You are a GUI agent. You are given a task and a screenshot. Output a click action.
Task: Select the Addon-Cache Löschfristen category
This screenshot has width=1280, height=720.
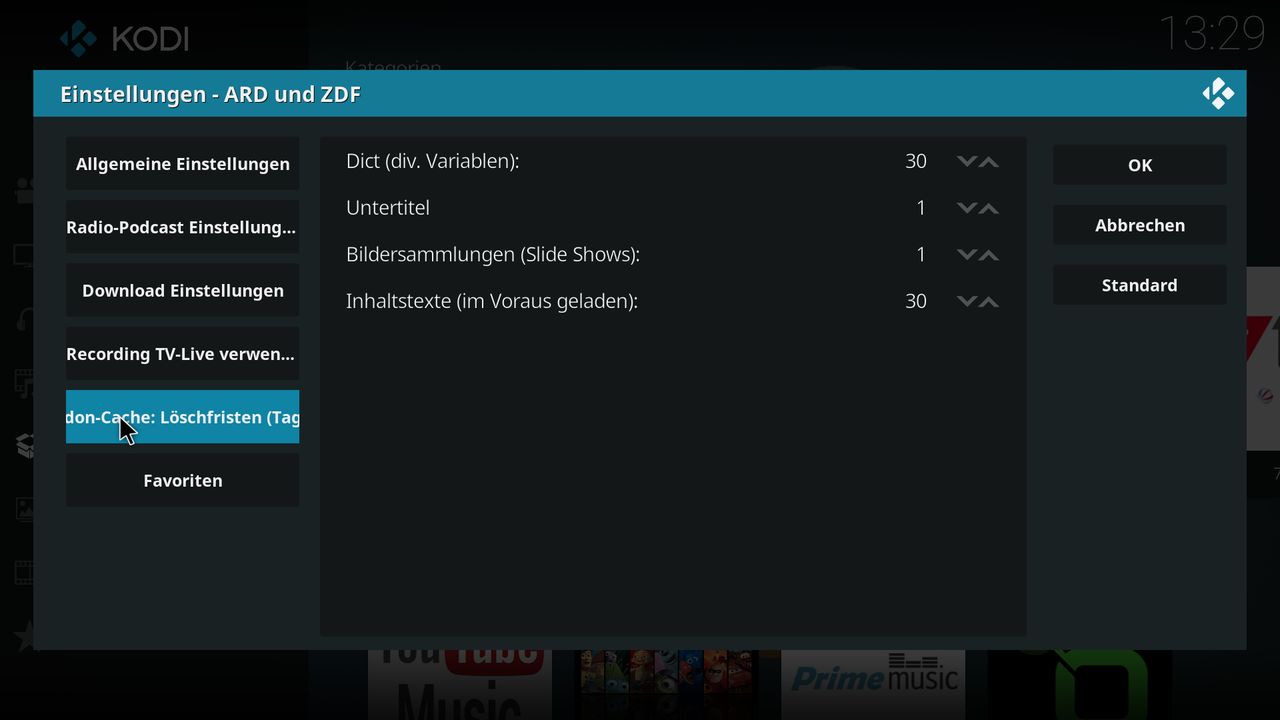click(182, 417)
